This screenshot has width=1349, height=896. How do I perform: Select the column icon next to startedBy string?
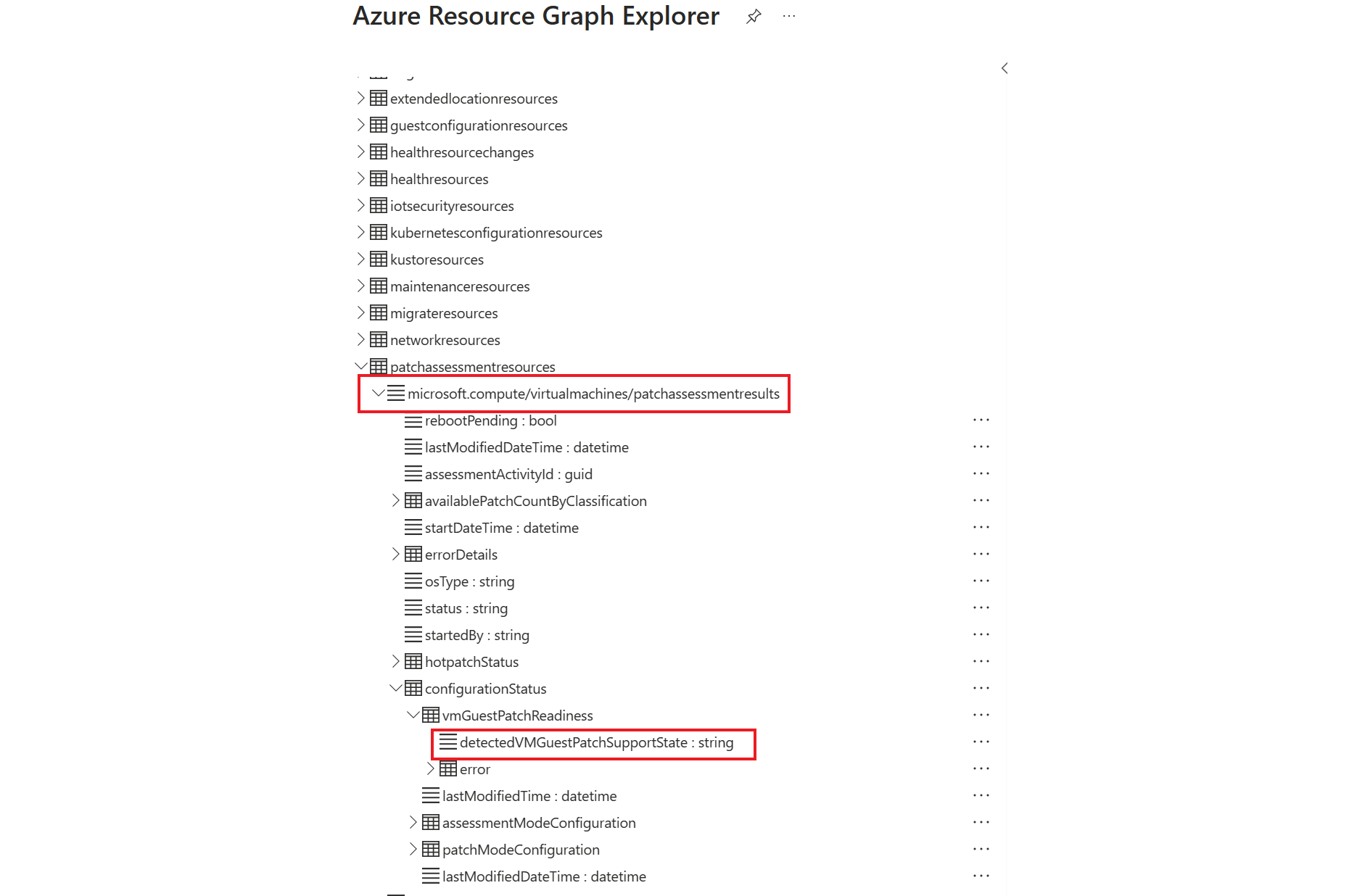pos(413,635)
